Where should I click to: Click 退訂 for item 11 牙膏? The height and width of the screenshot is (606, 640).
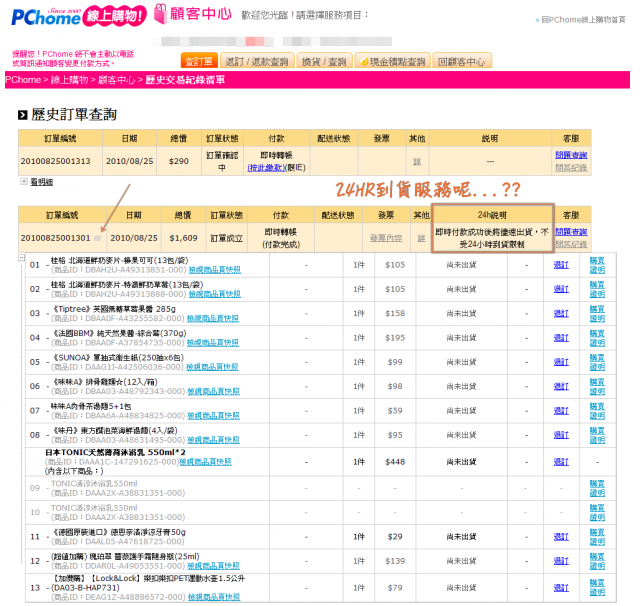[x=561, y=537]
